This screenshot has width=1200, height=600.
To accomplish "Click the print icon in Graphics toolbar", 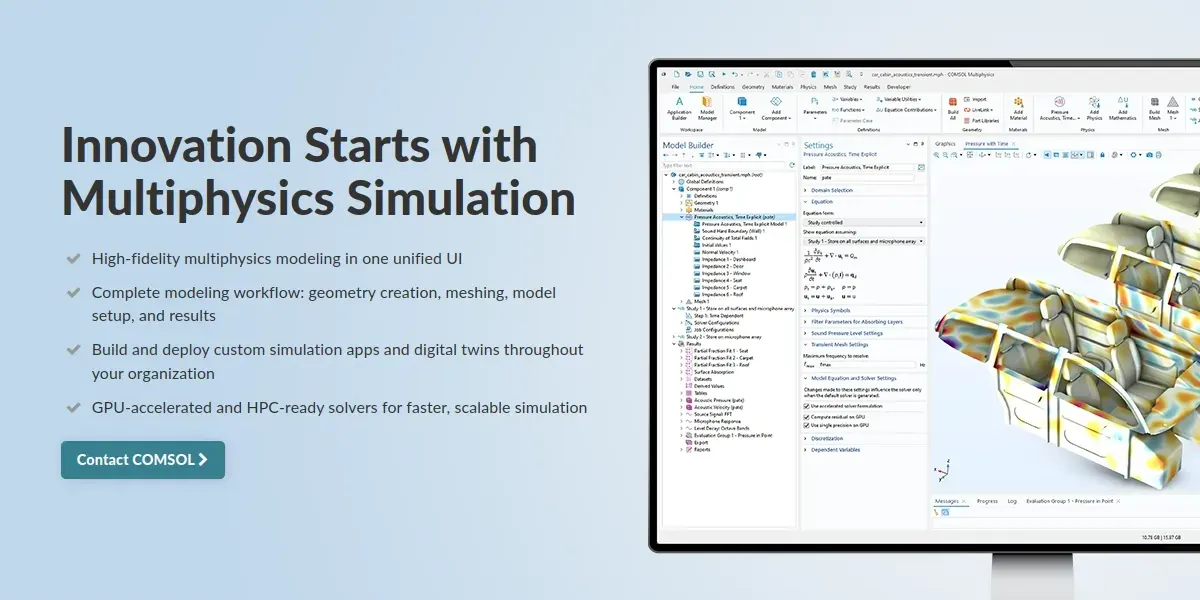I will pos(1158,155).
